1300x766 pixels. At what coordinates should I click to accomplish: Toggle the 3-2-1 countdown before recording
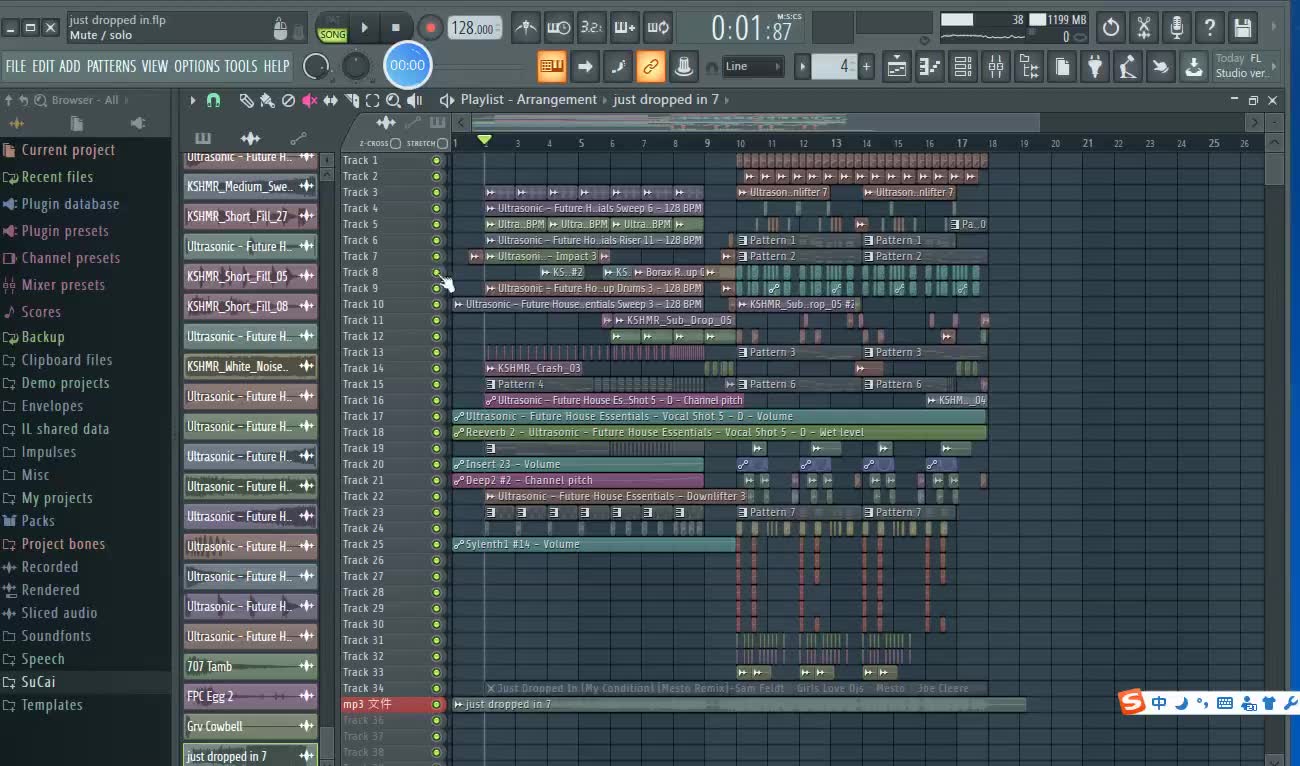(x=592, y=28)
